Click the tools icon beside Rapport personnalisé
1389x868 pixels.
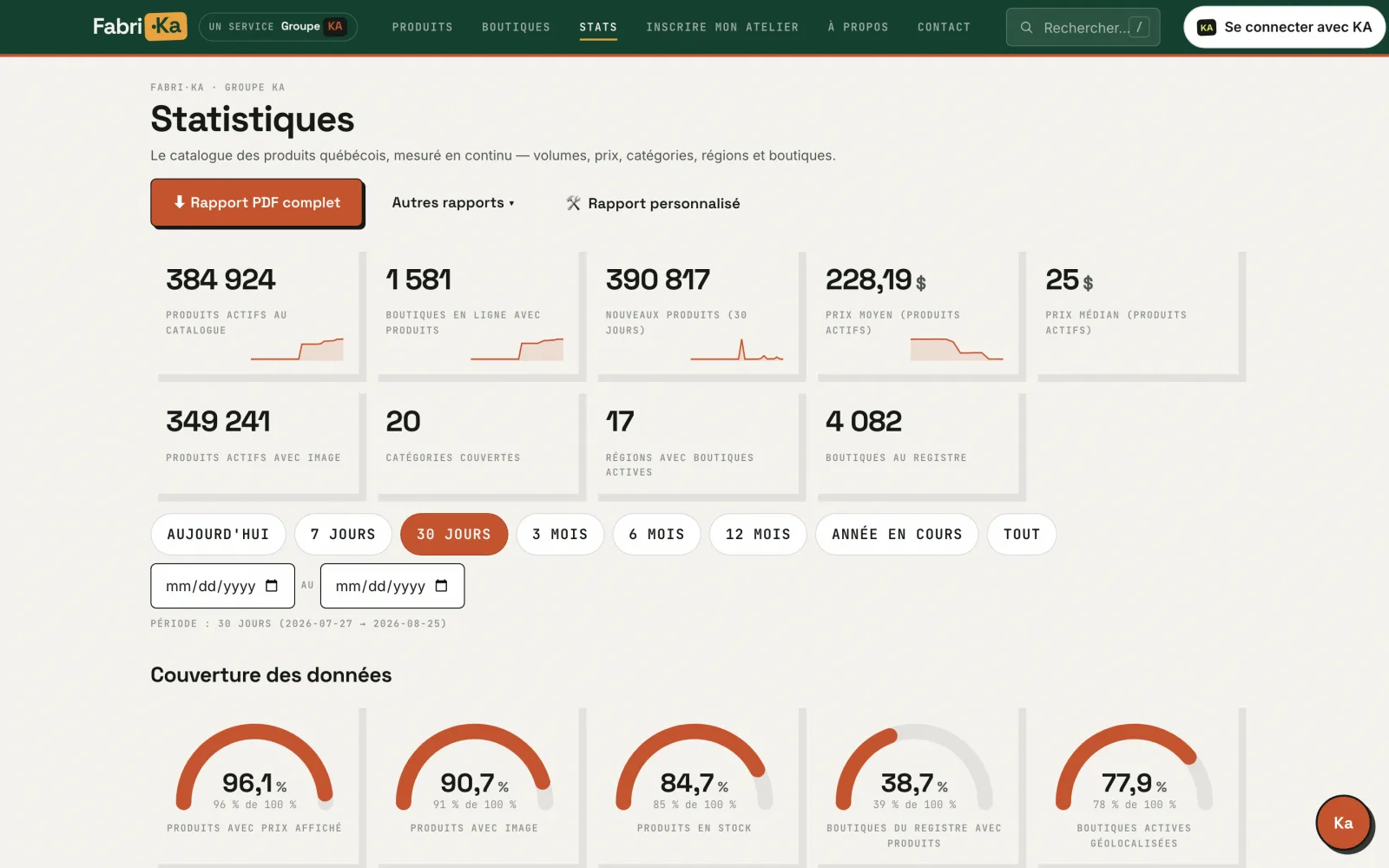point(573,203)
